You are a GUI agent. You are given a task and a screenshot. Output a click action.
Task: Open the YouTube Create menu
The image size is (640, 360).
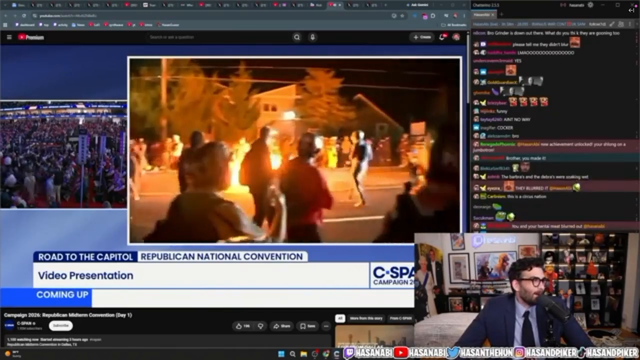422,37
